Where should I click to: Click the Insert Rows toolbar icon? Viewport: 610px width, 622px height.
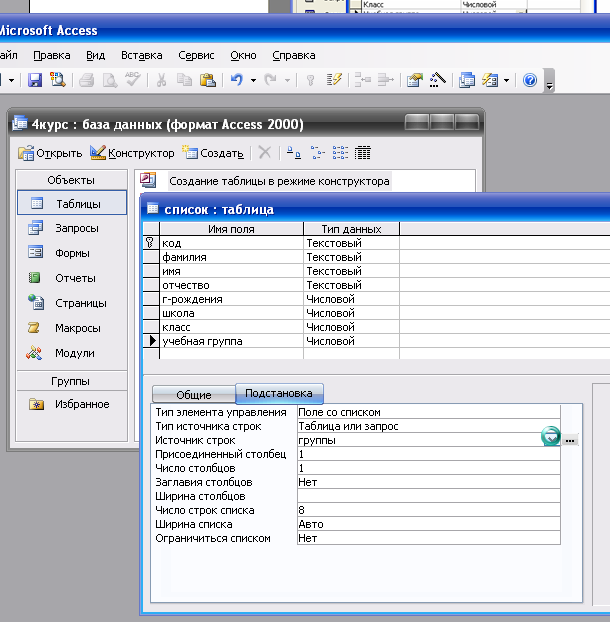coord(363,80)
